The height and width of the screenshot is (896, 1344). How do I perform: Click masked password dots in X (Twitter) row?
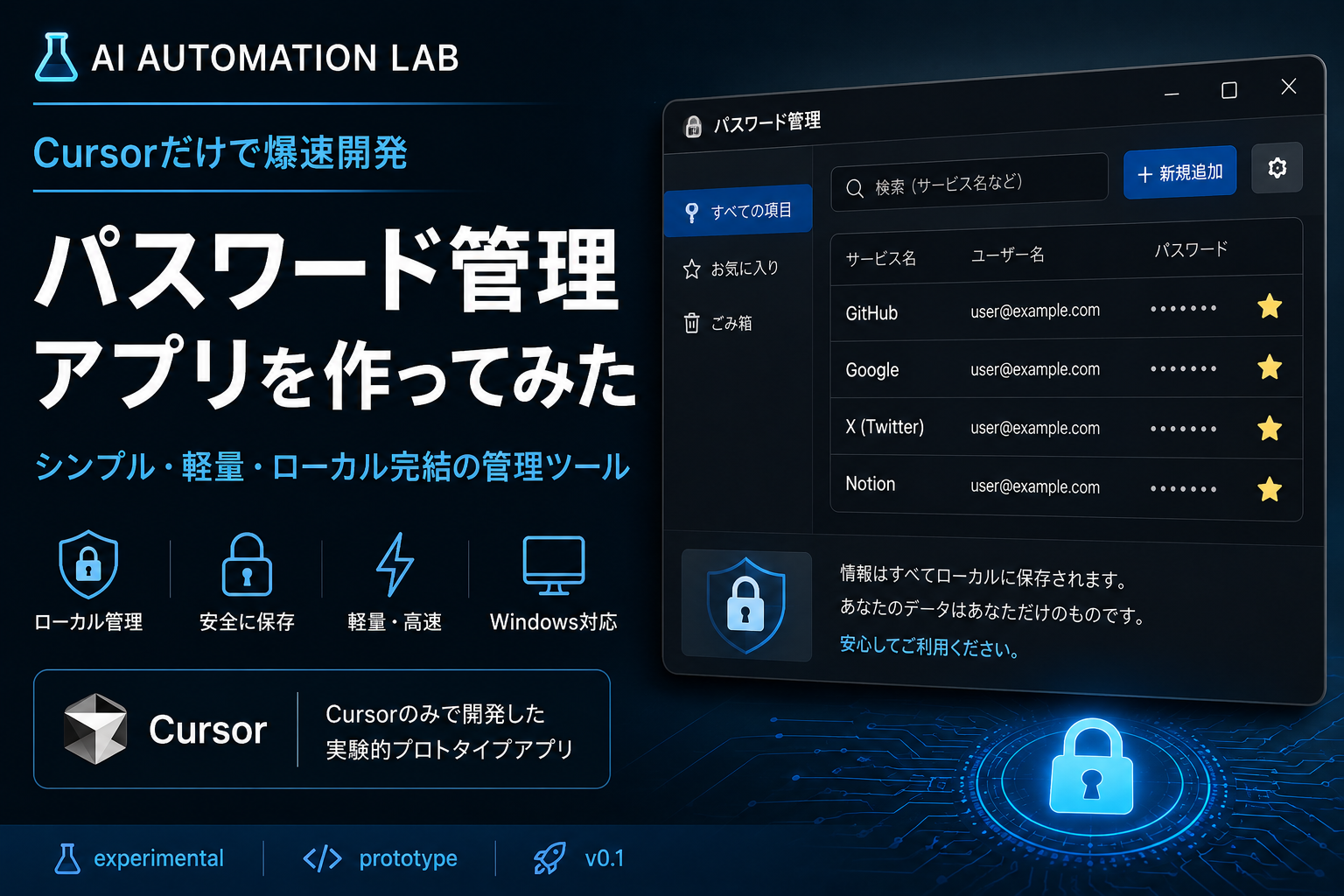(1183, 429)
